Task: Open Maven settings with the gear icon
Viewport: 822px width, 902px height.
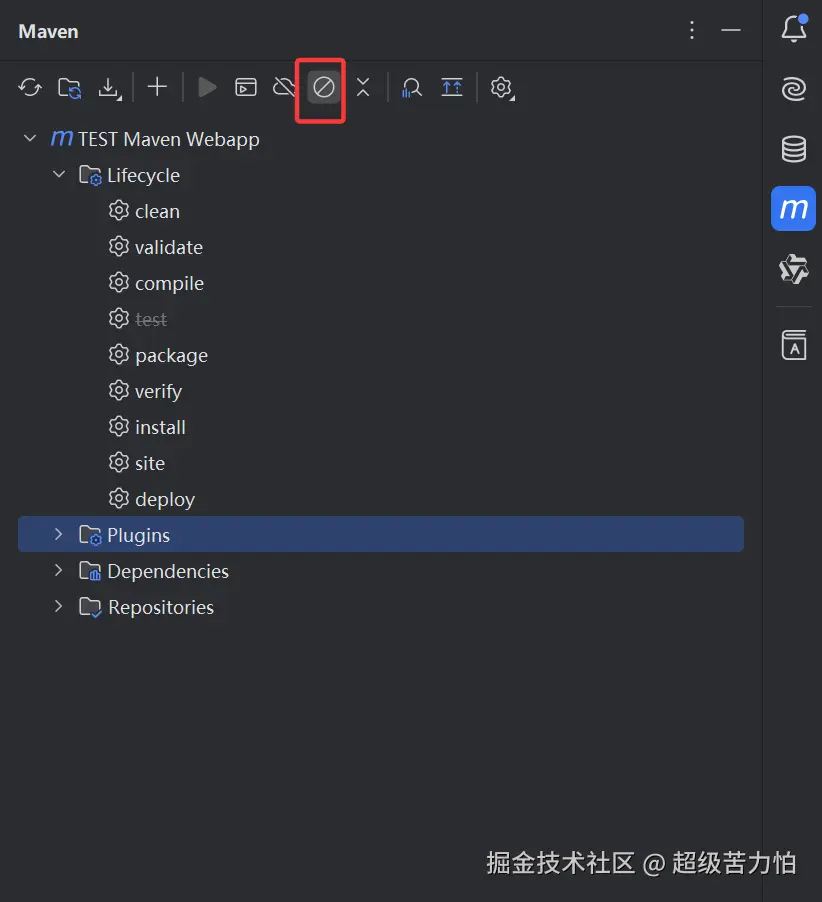Action: [x=501, y=88]
